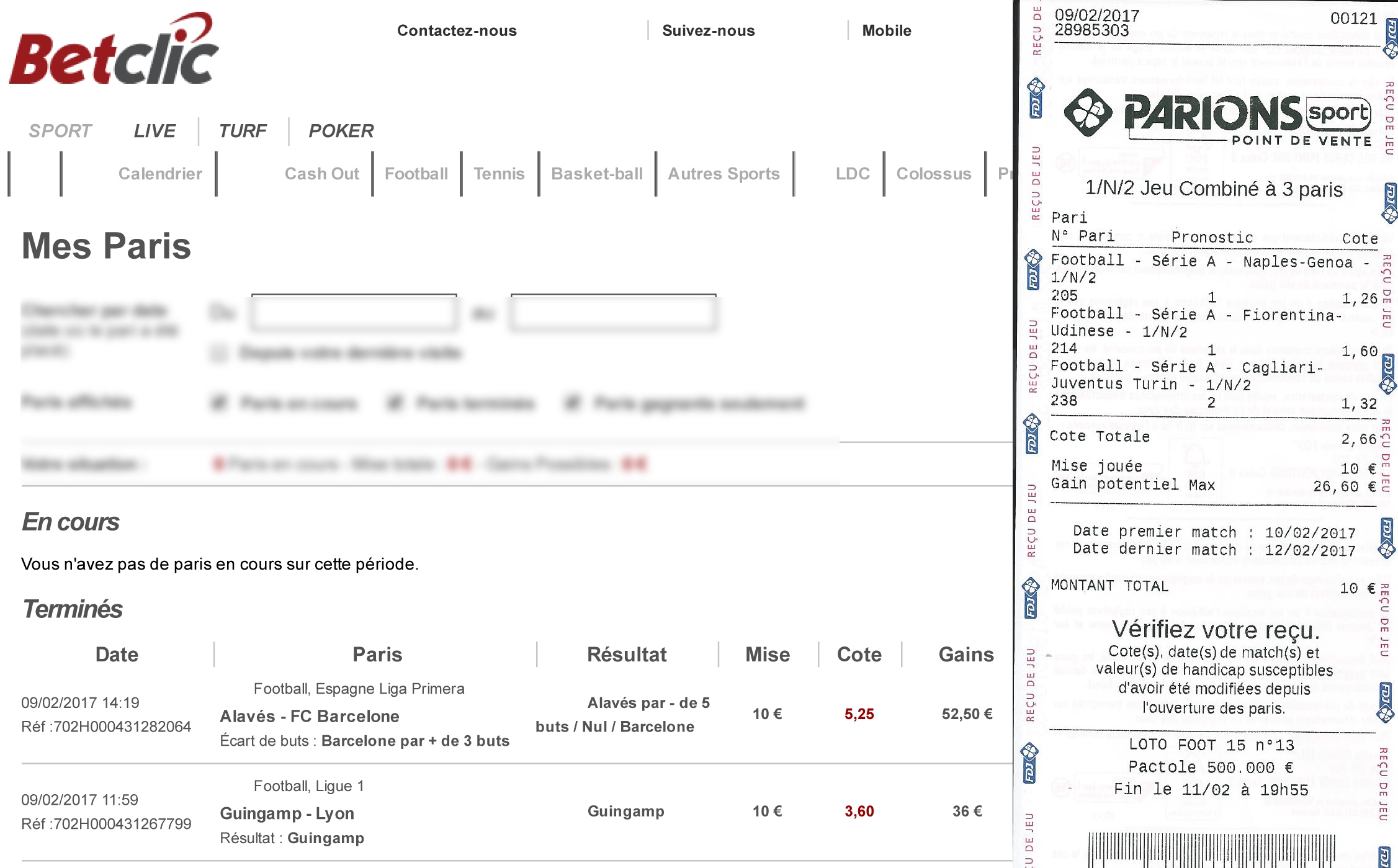The image size is (1398, 868).
Task: Toggle the 'Paris terminés' checkbox
Action: pyautogui.click(x=395, y=403)
